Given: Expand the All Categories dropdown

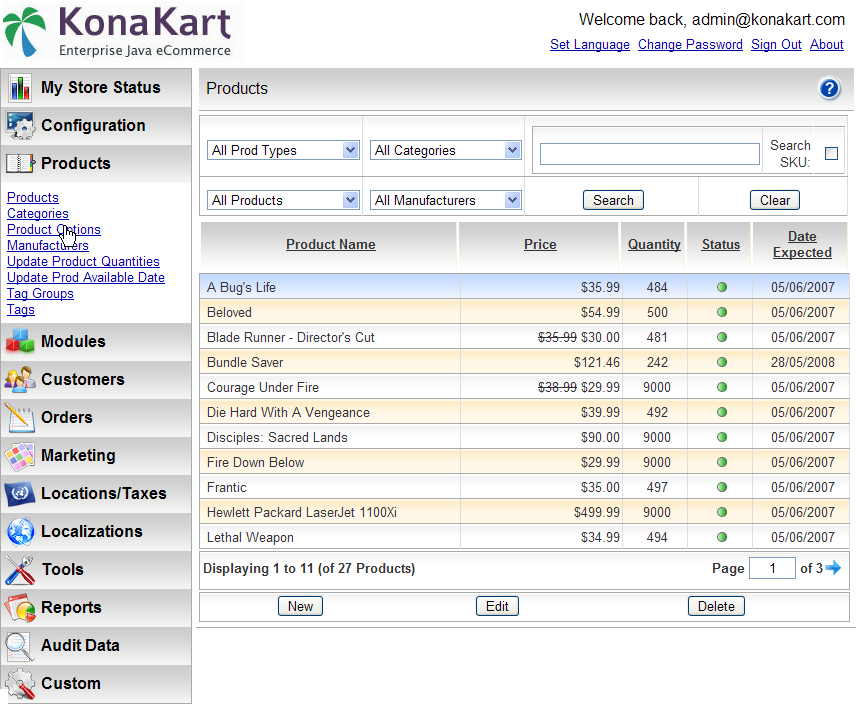Looking at the screenshot, I should [446, 150].
